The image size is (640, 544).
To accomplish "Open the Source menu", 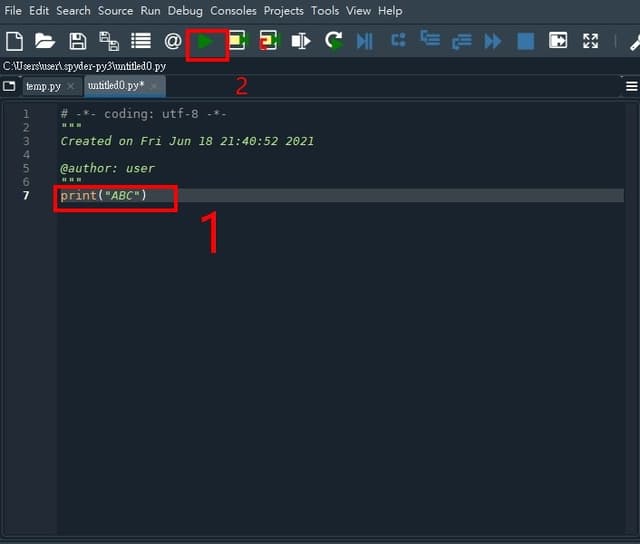I will pos(116,11).
